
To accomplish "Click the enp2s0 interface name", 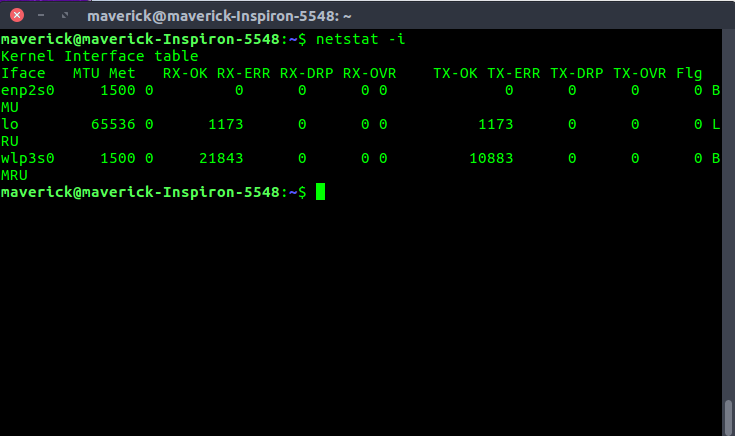I will [28, 91].
